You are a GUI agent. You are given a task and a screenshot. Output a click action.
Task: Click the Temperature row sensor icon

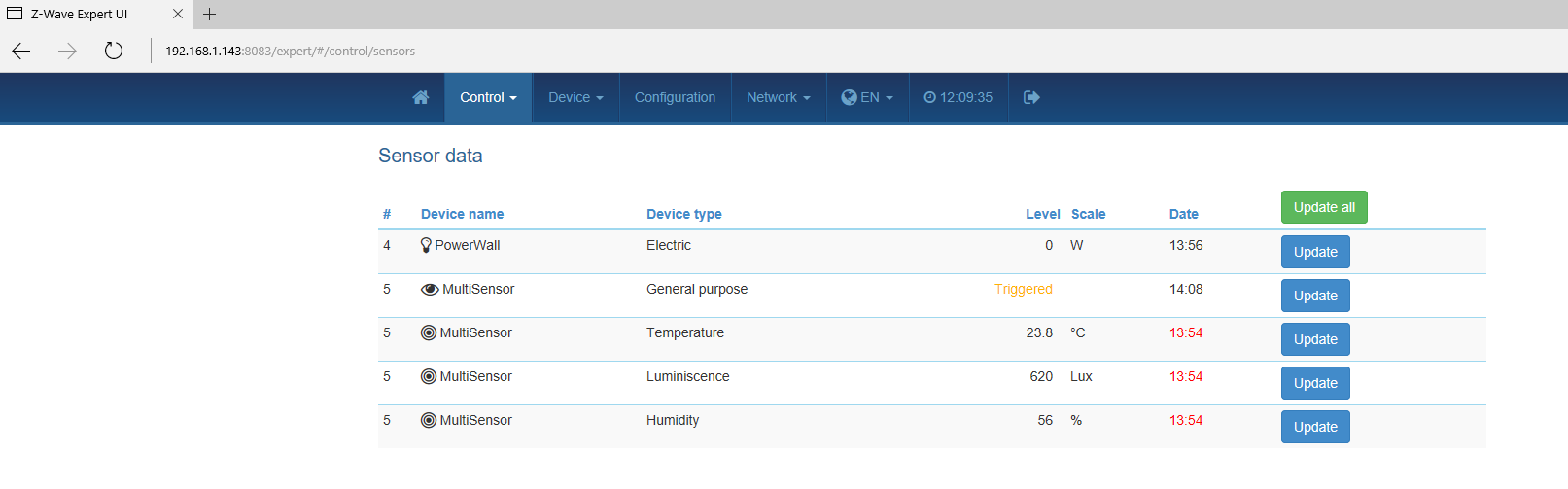[x=429, y=332]
